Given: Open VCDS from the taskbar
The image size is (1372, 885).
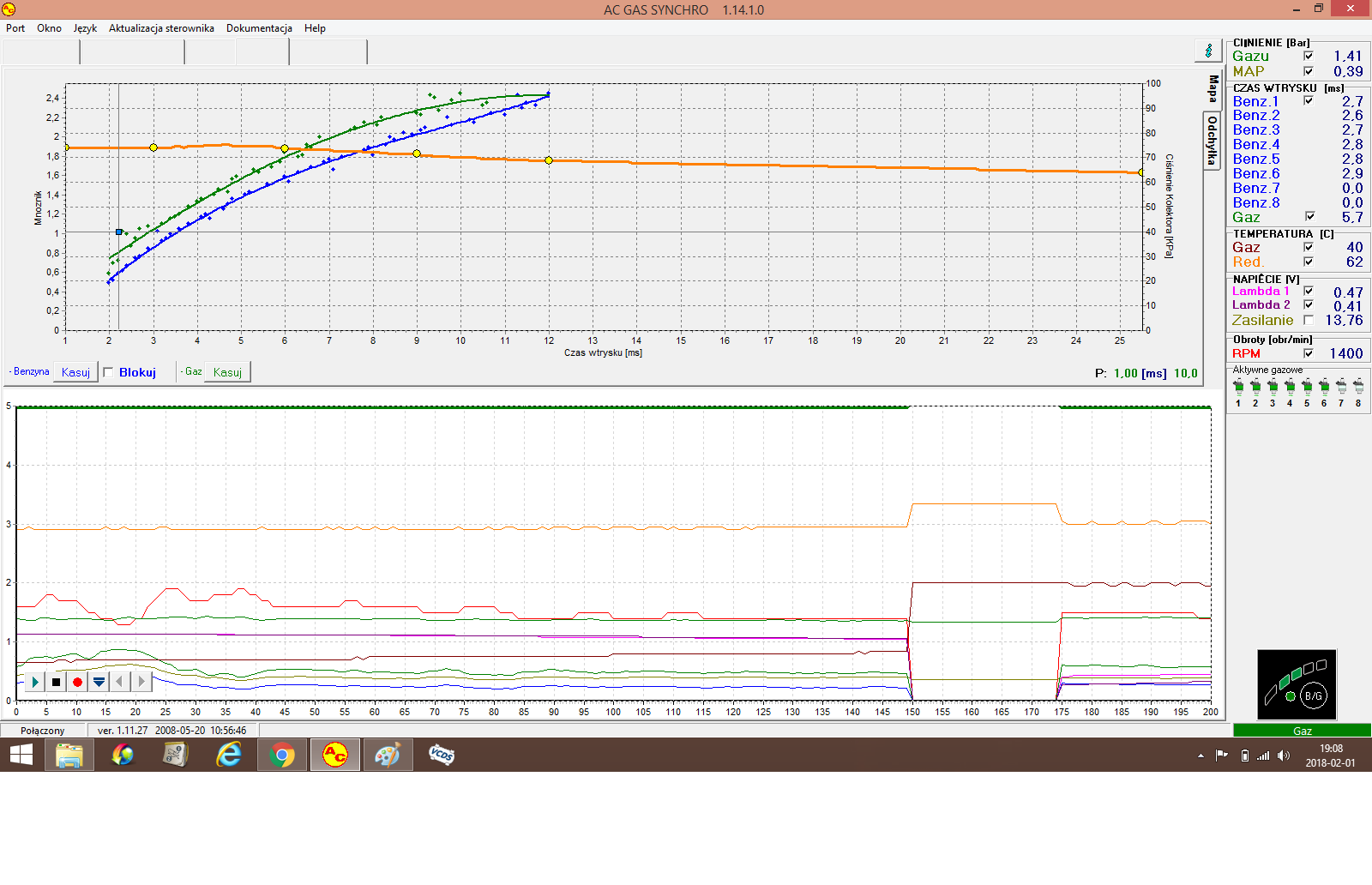Looking at the screenshot, I should [x=441, y=755].
